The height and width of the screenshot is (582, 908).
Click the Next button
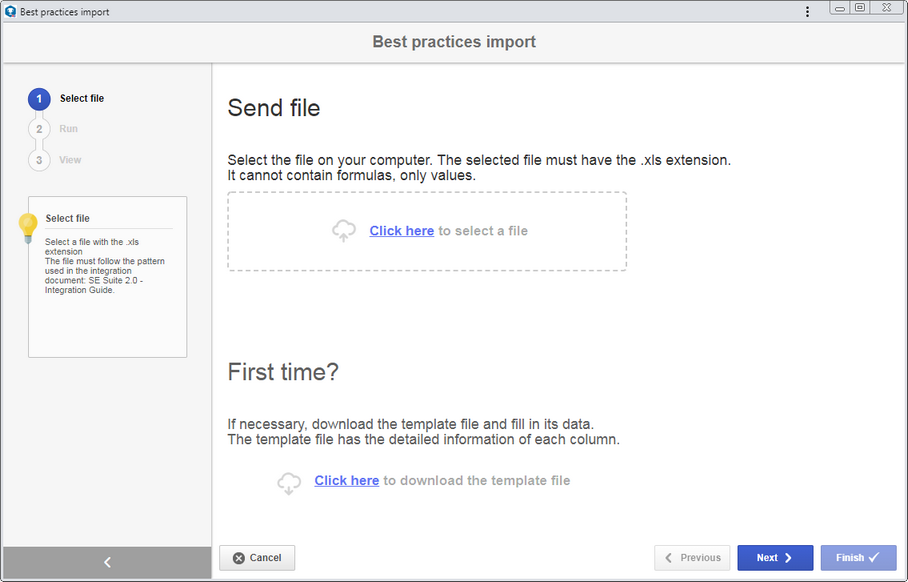[775, 558]
